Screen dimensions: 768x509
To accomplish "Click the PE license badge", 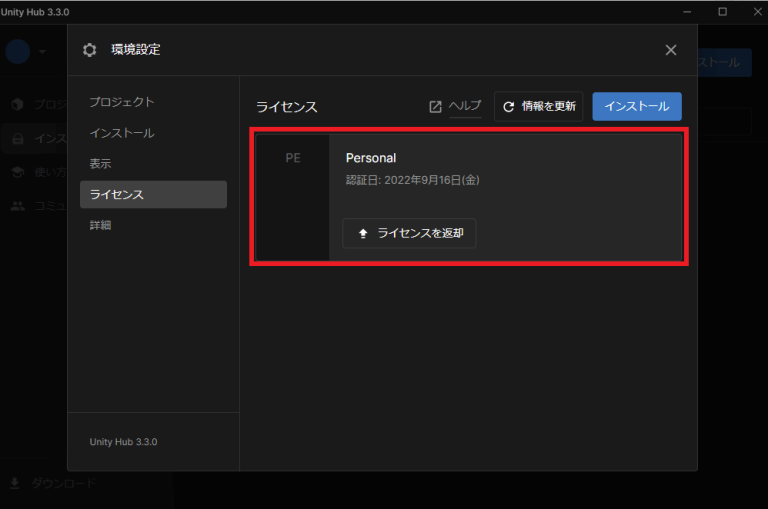I will [x=292, y=158].
